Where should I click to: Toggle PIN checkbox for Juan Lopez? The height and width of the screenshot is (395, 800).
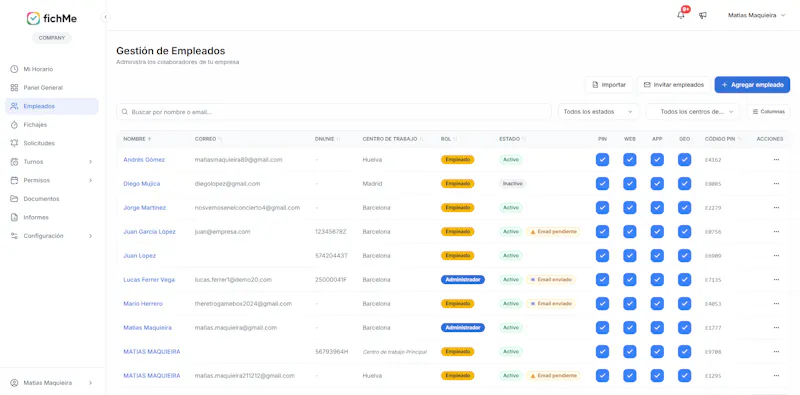[x=603, y=256]
